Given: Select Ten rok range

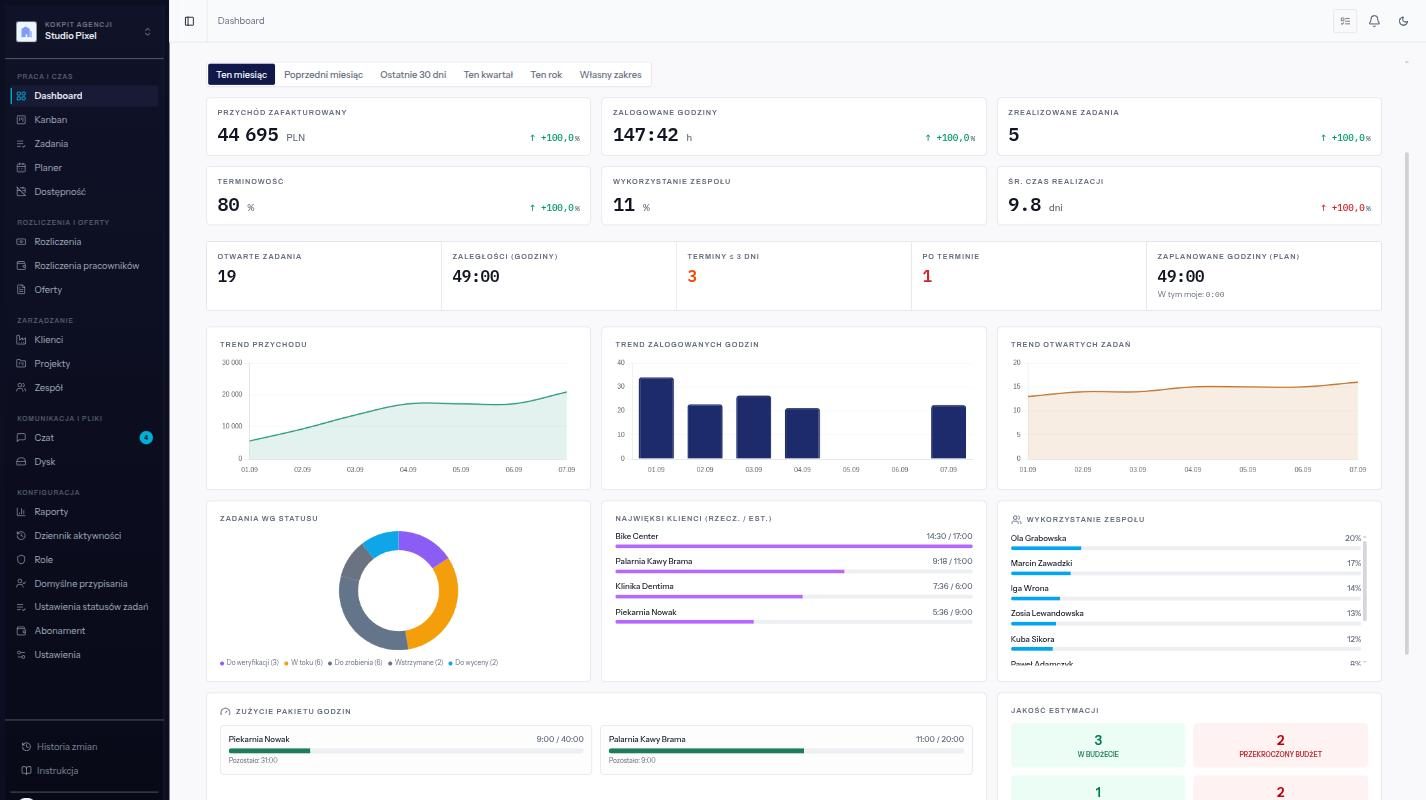Looking at the screenshot, I should tap(546, 75).
